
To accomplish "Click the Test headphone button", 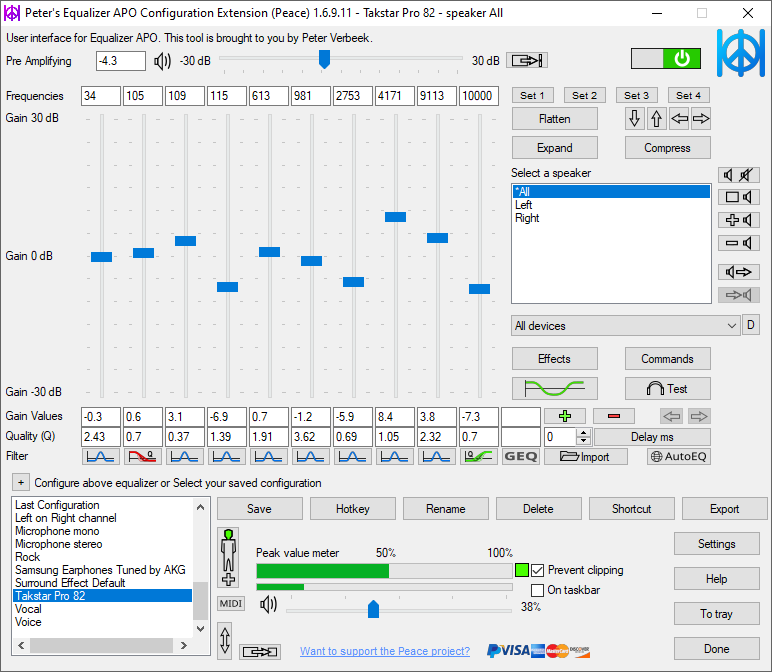I will [667, 388].
